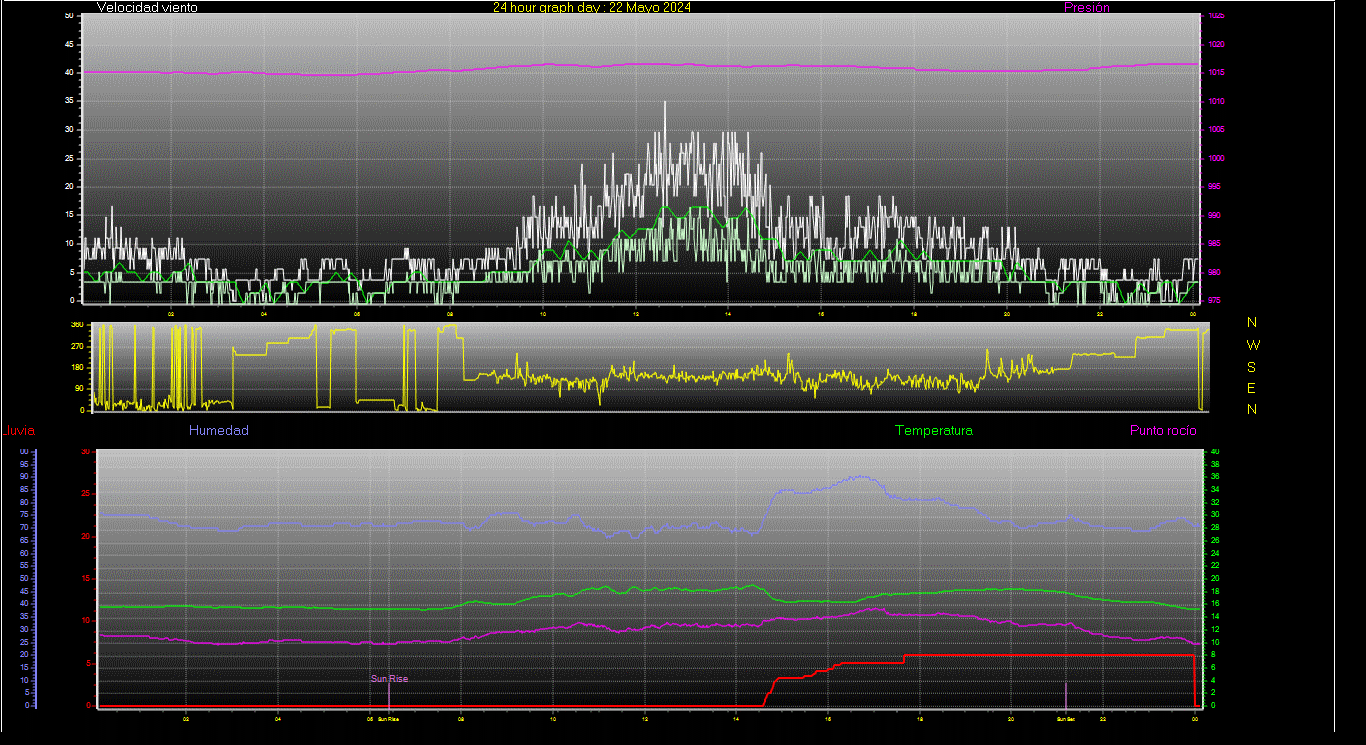
Task: Click '1000' on the pressure axis
Action: [1216, 158]
